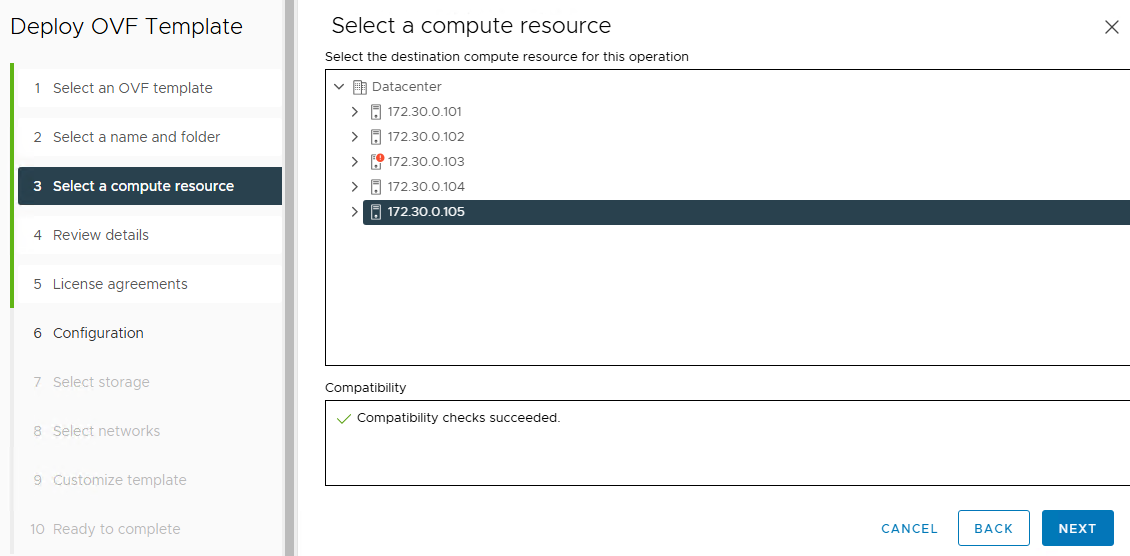Viewport: 1130px width, 556px height.
Task: Select host 172.30.0.102 as compute resource
Action: pyautogui.click(x=426, y=137)
